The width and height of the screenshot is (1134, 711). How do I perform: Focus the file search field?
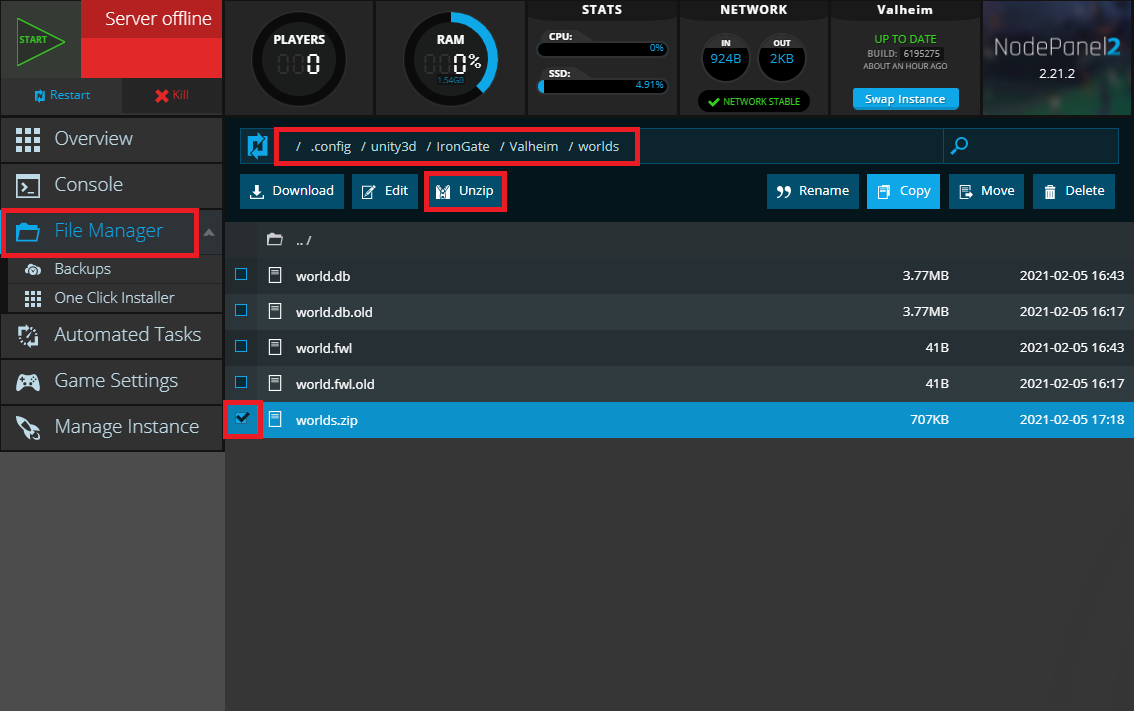coord(1031,146)
